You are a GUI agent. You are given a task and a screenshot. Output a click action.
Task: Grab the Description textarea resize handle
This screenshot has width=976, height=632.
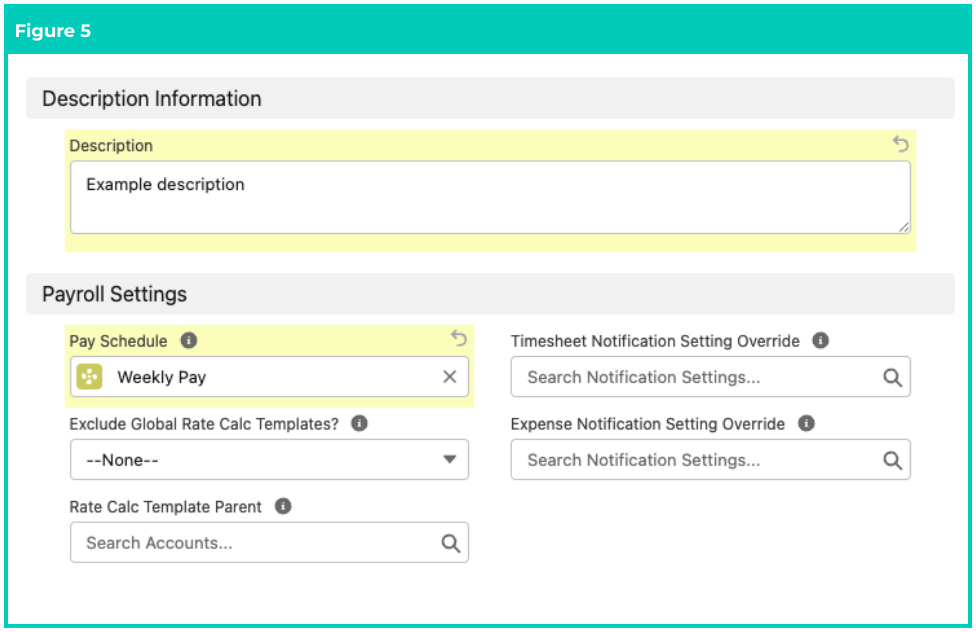904,227
